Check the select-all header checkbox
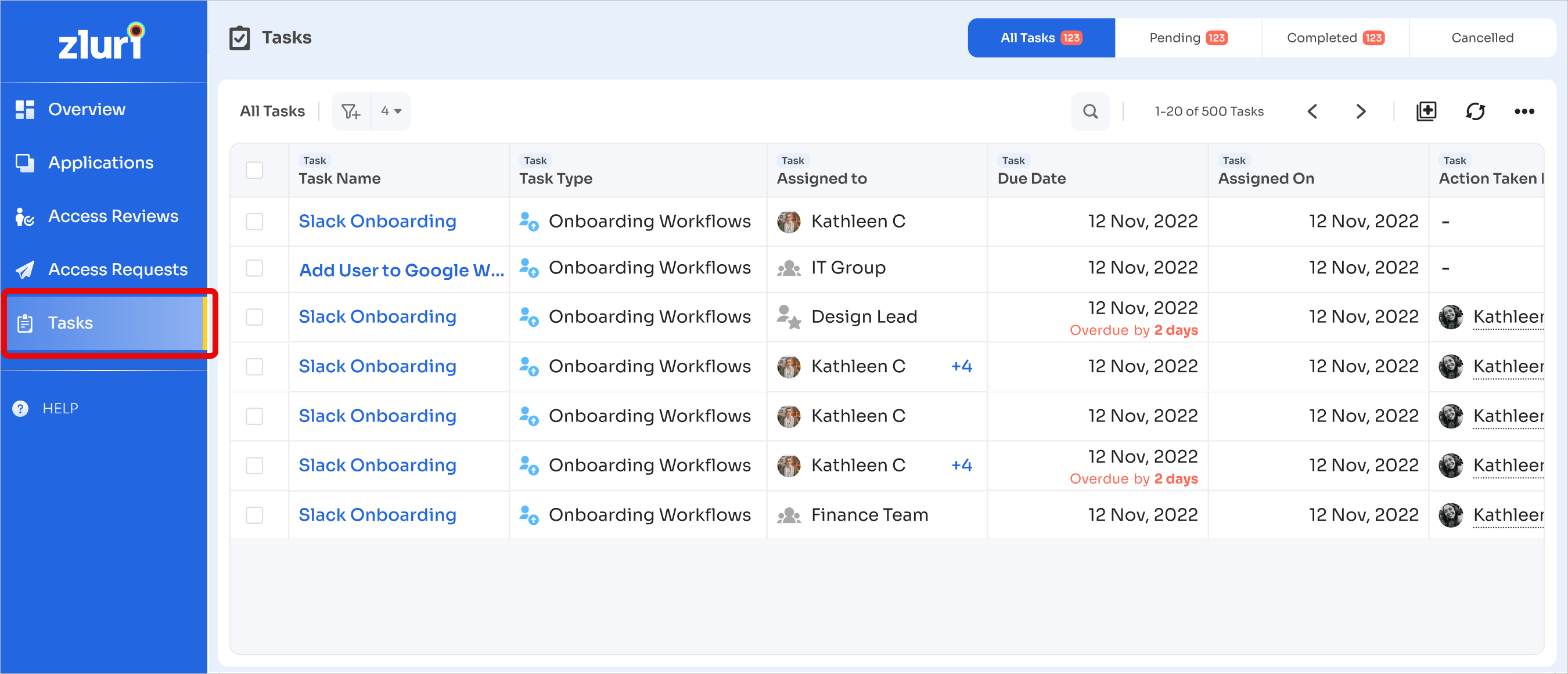Screen dimensions: 1568x674 point(254,170)
